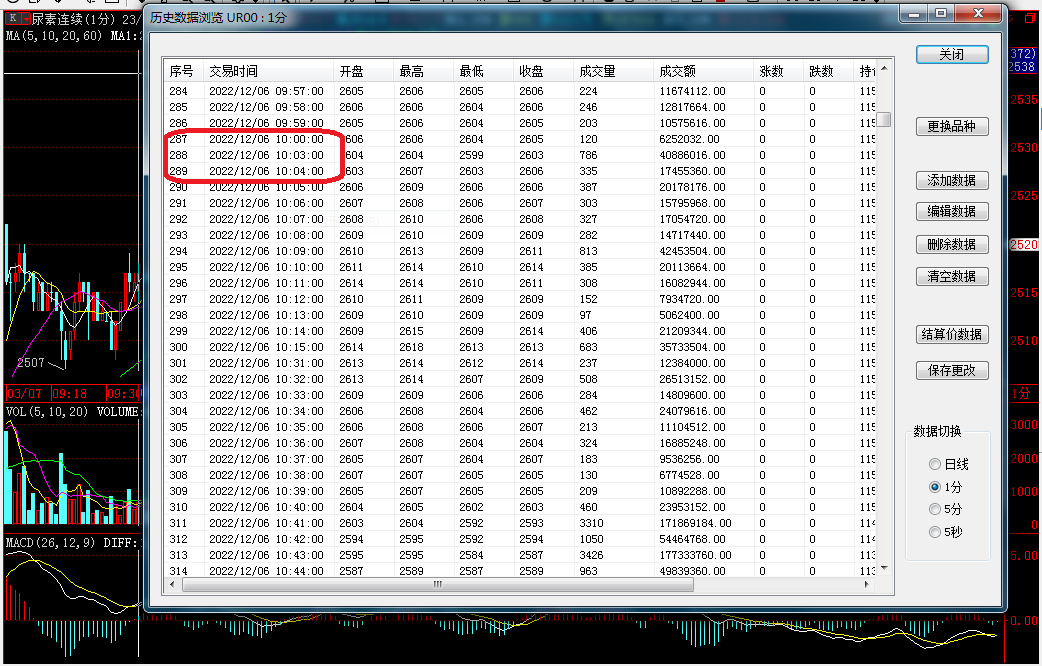Open 编辑数据 to edit data

tap(951, 212)
